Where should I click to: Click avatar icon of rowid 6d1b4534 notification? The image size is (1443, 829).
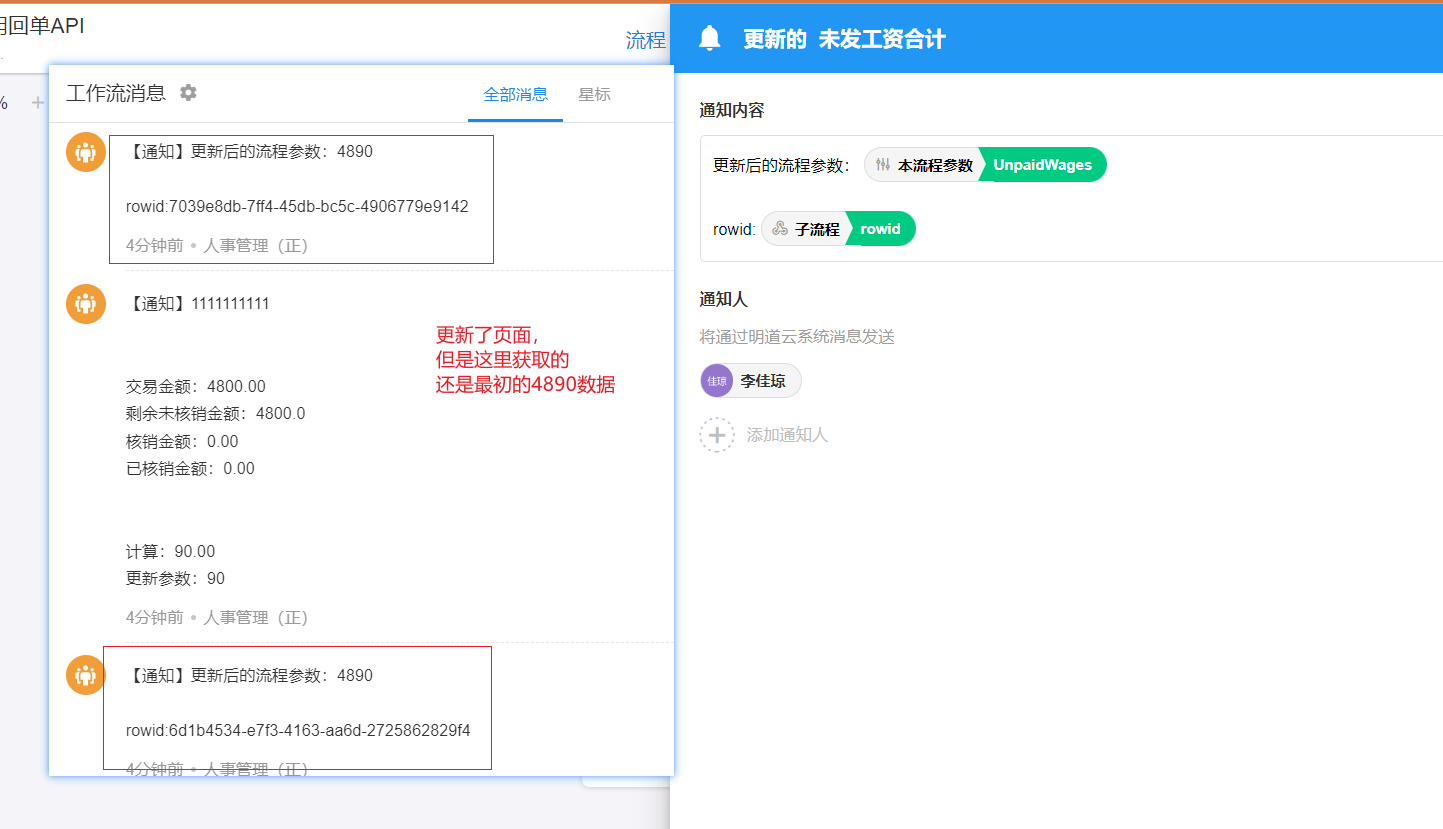[86, 675]
